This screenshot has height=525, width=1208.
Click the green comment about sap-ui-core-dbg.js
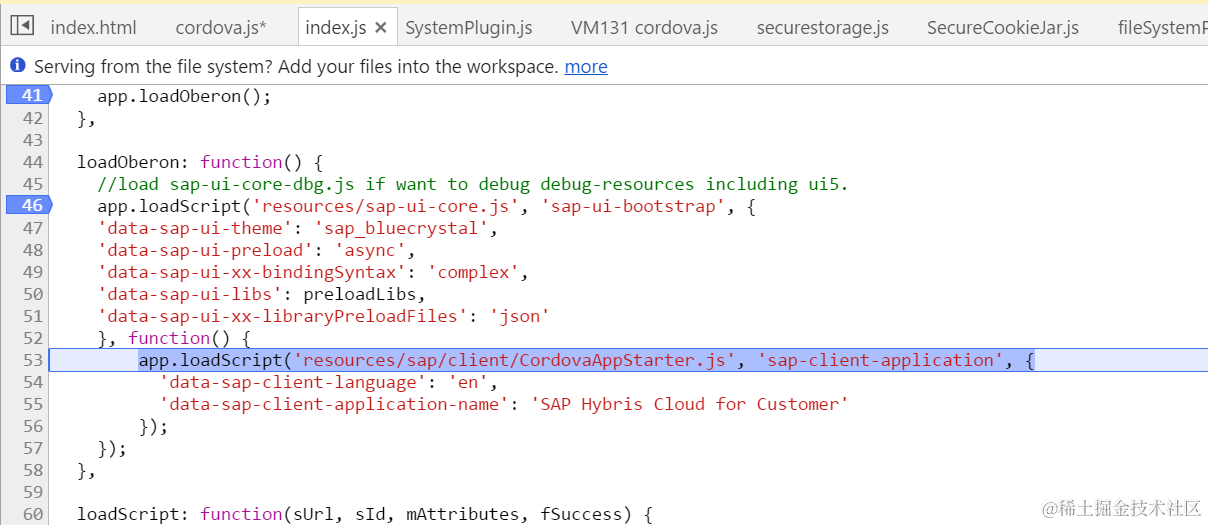(473, 184)
